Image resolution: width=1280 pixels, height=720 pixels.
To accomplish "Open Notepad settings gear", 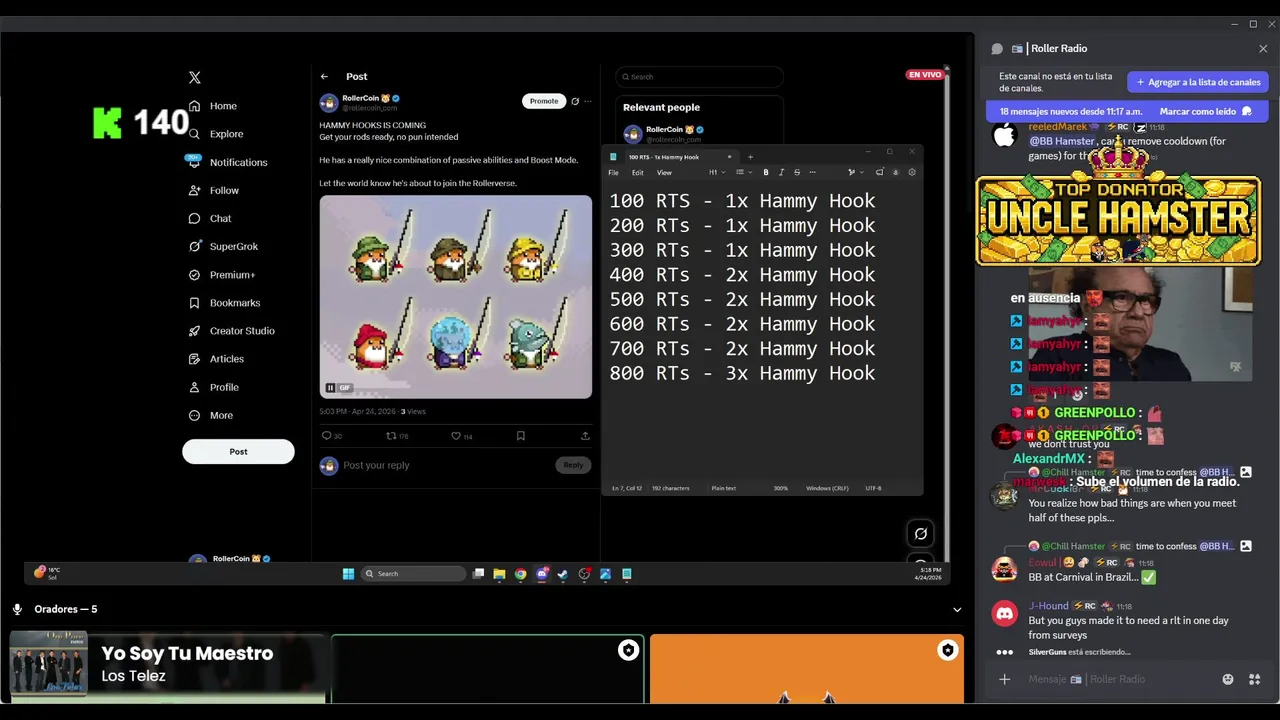I will point(912,172).
